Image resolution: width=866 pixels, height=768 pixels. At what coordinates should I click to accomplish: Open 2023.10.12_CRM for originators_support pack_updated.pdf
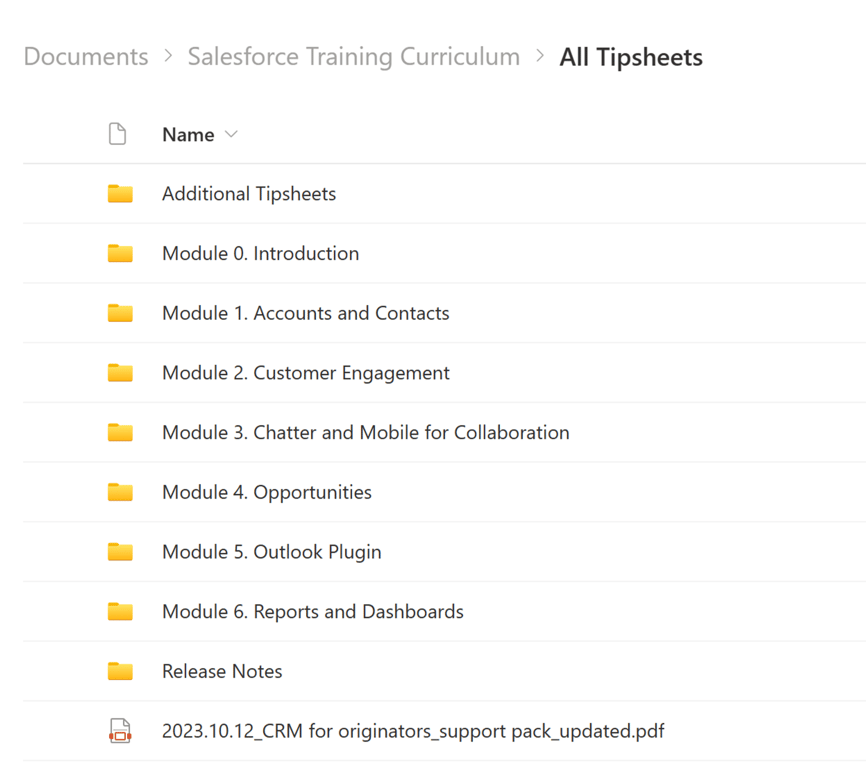tap(413, 731)
